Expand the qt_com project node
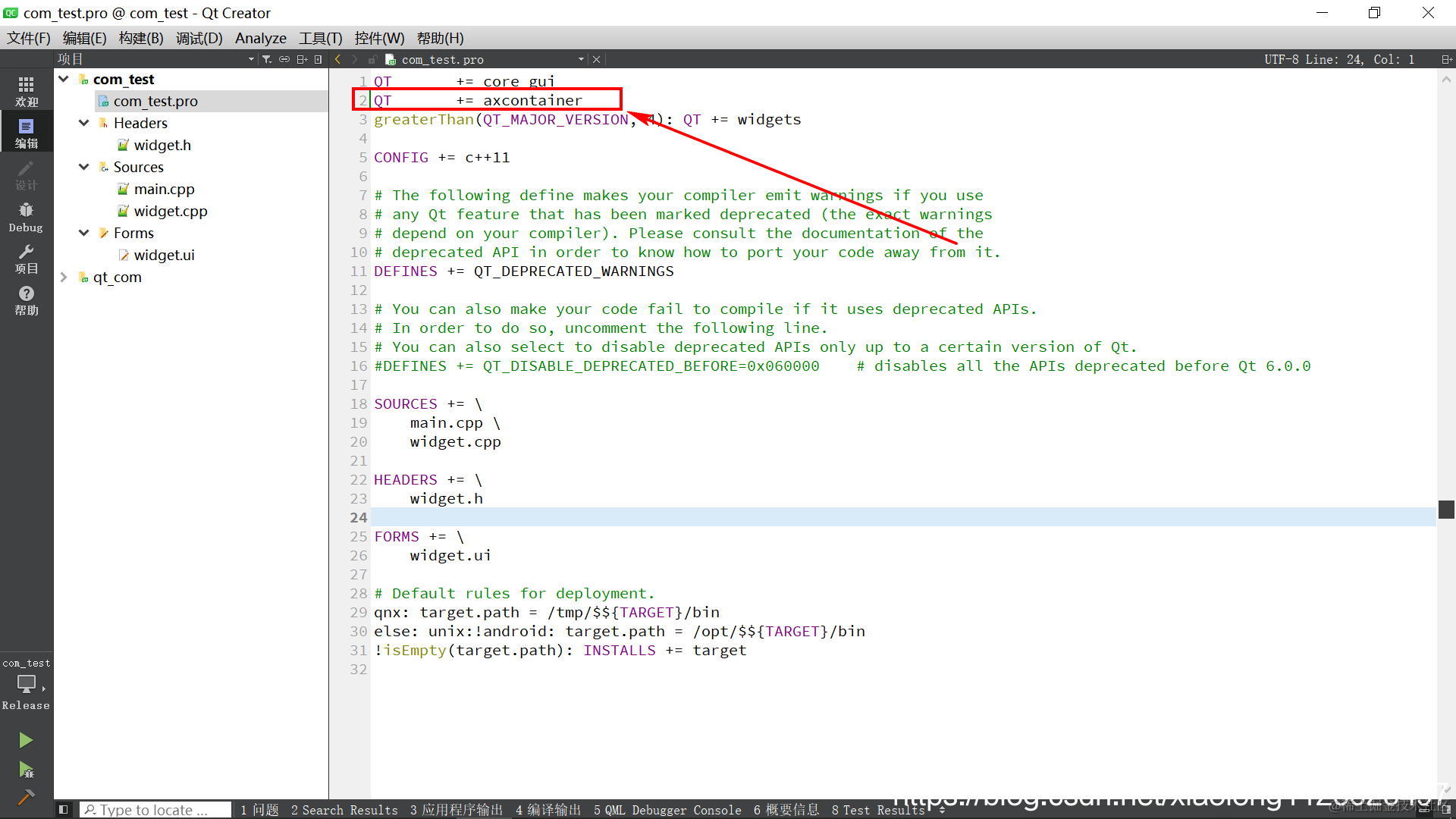This screenshot has width=1456, height=819. 64,278
